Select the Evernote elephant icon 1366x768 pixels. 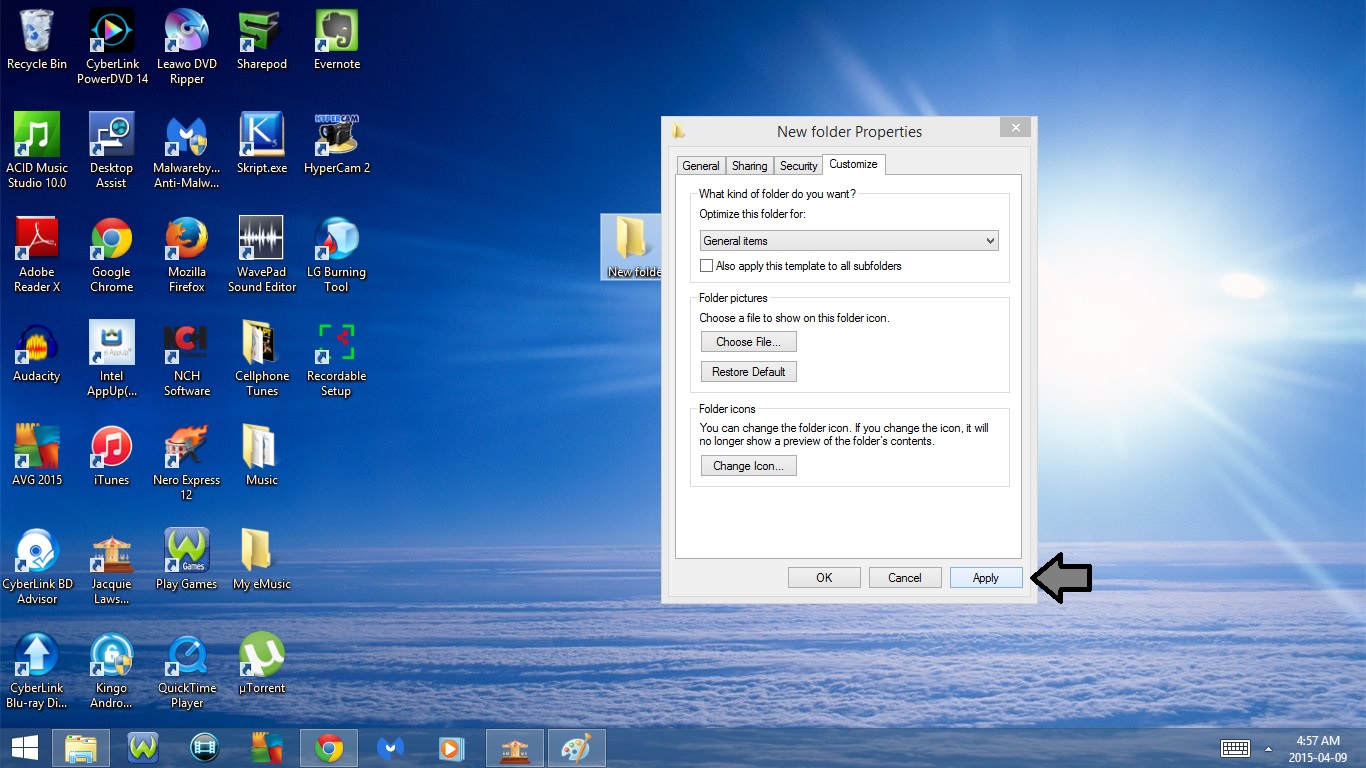pyautogui.click(x=337, y=40)
